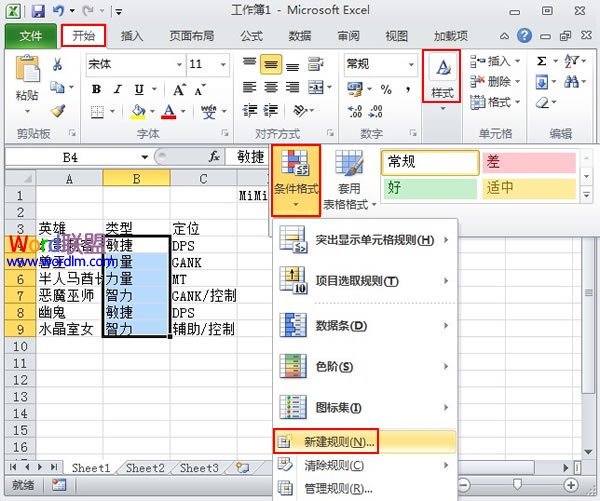The height and width of the screenshot is (501, 600).
Task: Click increase decimal icon
Action: [355, 112]
